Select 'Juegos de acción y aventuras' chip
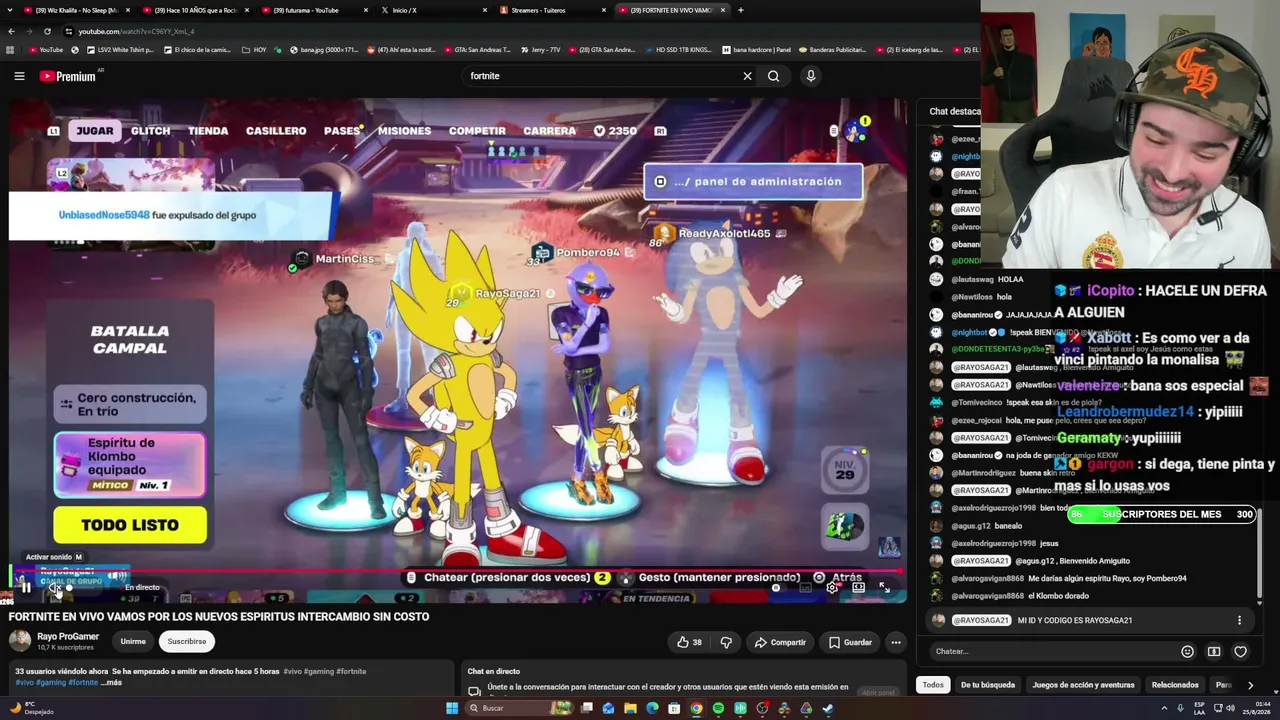Image resolution: width=1280 pixels, height=720 pixels. coord(1083,685)
